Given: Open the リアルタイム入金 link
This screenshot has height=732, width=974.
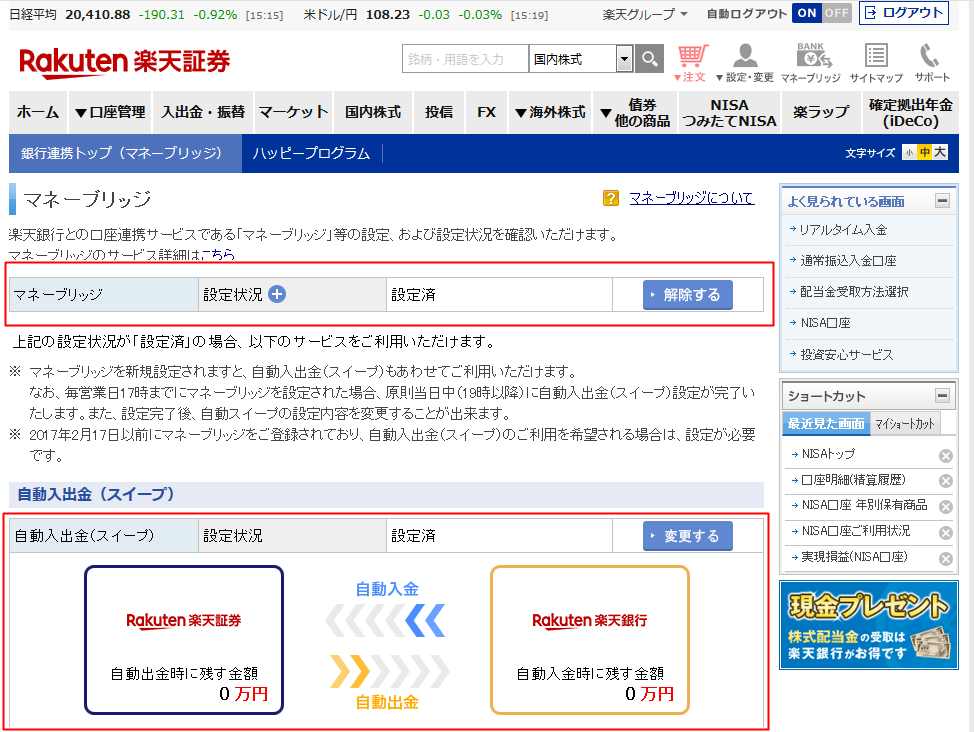Looking at the screenshot, I should coord(843,230).
